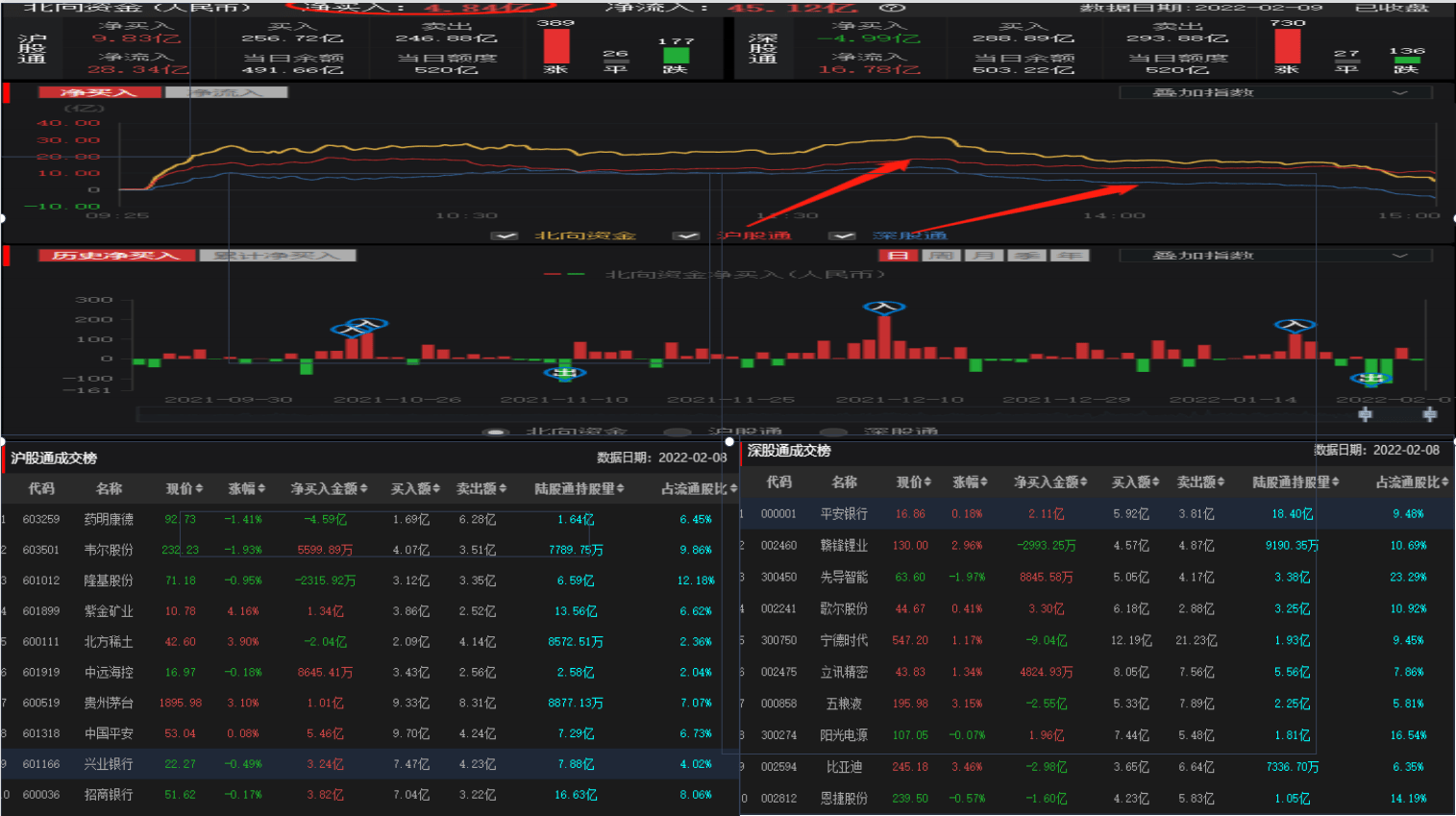1456x816 pixels.
Task: Click stock name 北方稀土
Action: click(x=109, y=642)
